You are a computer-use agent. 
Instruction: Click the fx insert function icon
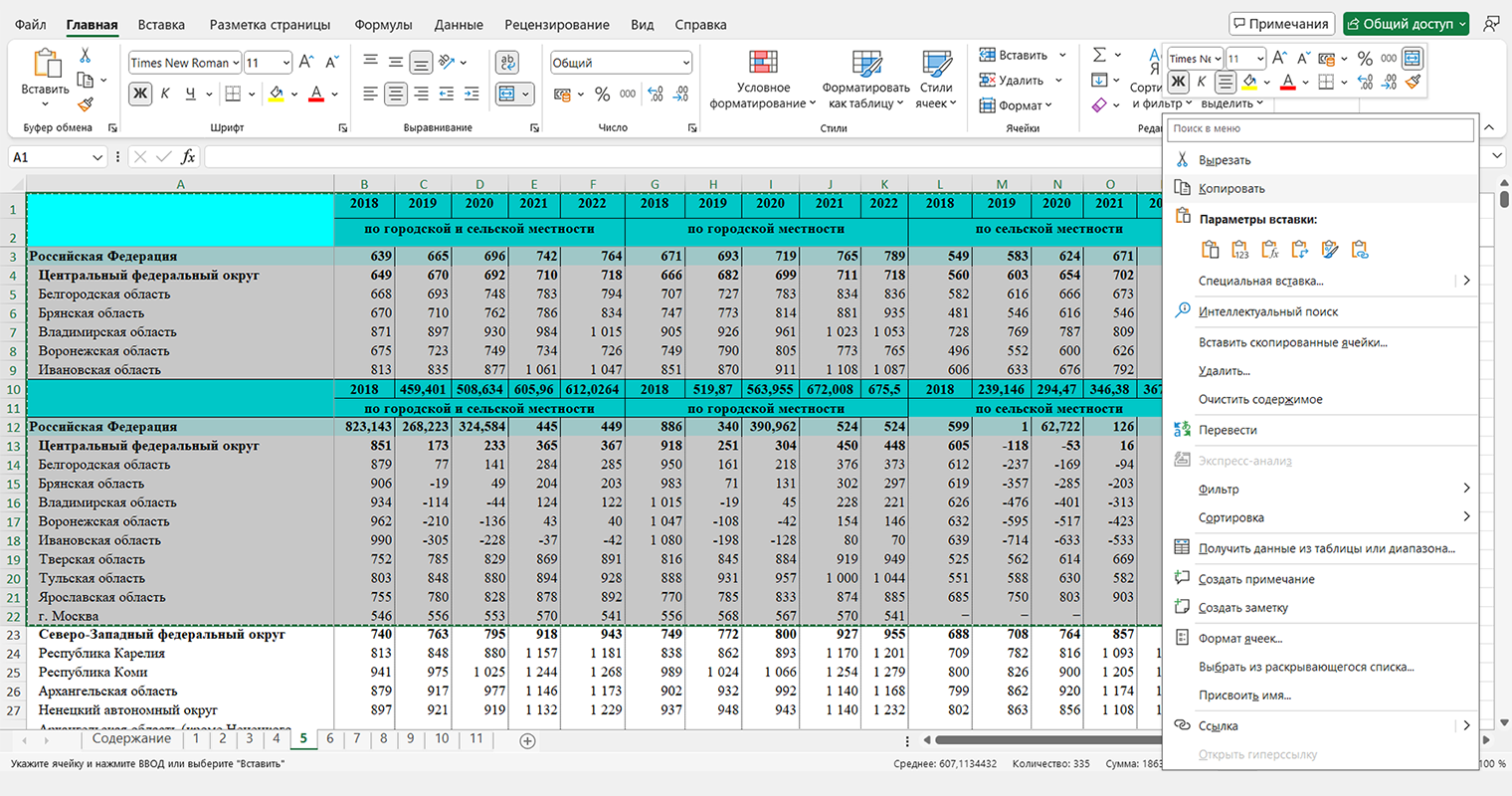point(188,157)
